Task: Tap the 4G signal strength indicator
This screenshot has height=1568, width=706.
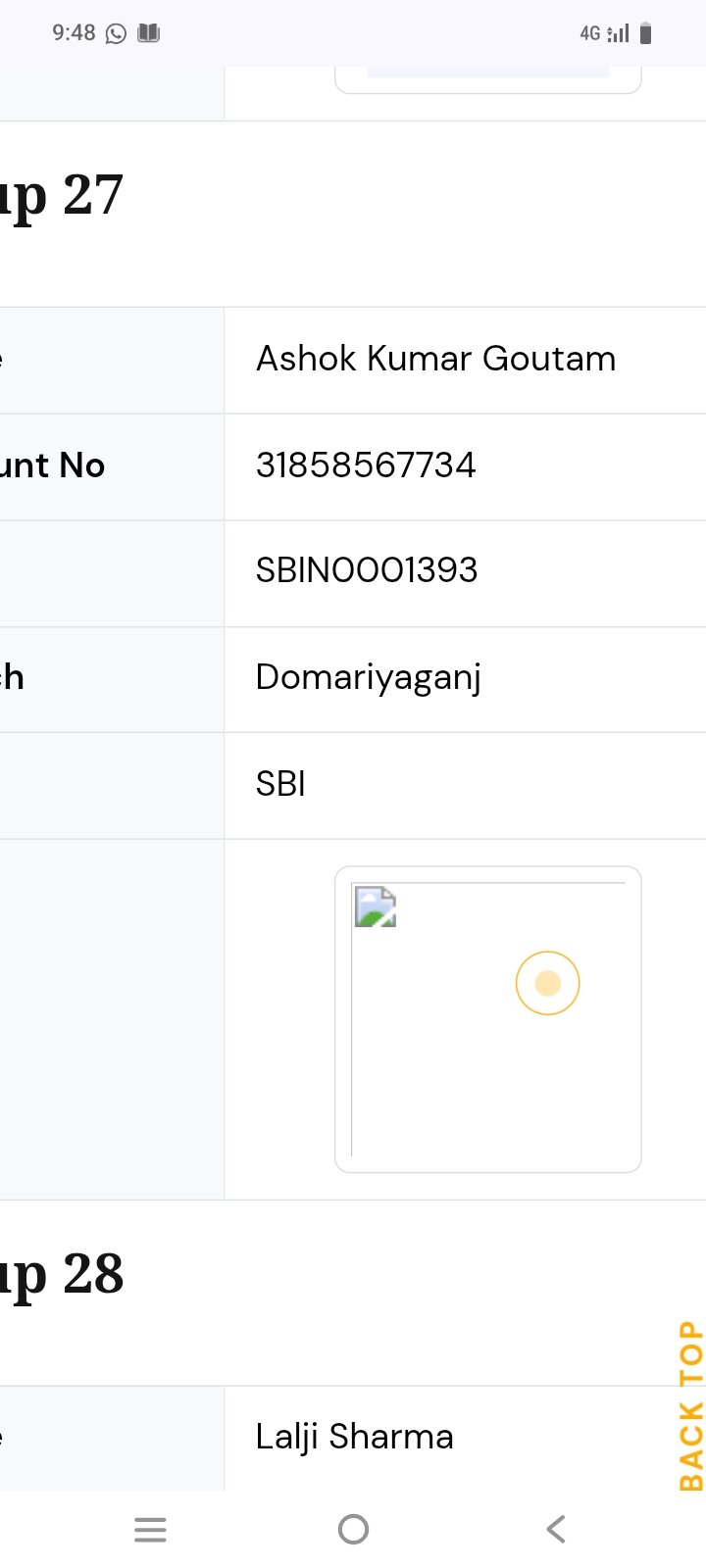Action: click(x=604, y=34)
